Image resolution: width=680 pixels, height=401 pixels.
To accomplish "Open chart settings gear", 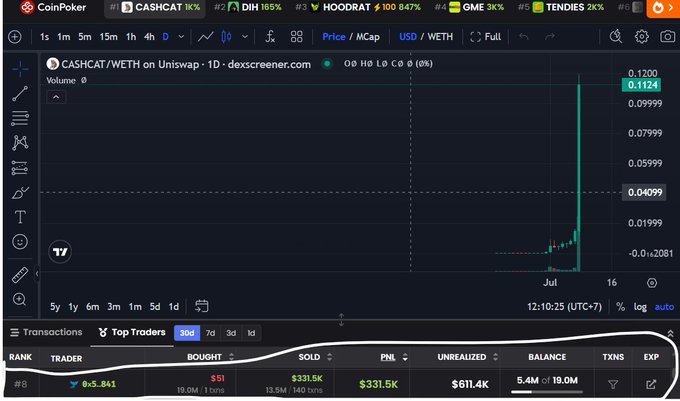I will click(x=641, y=37).
